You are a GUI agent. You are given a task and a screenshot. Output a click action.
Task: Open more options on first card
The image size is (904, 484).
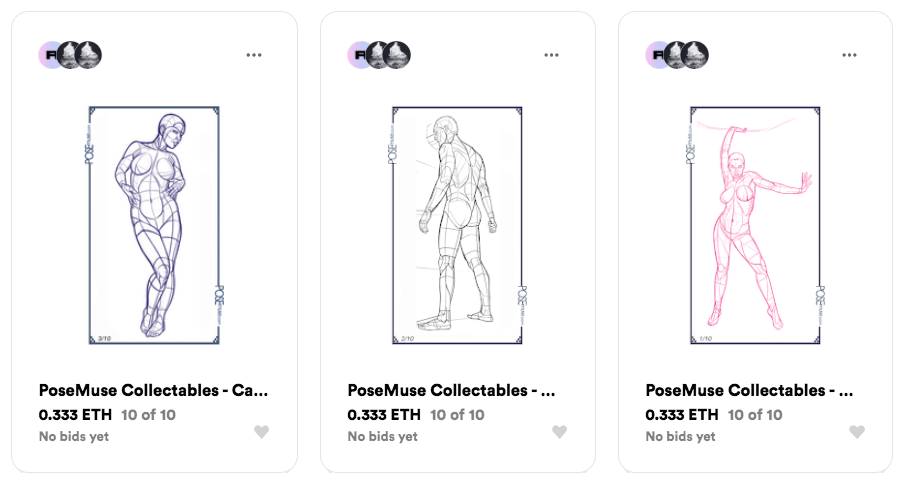pos(254,55)
